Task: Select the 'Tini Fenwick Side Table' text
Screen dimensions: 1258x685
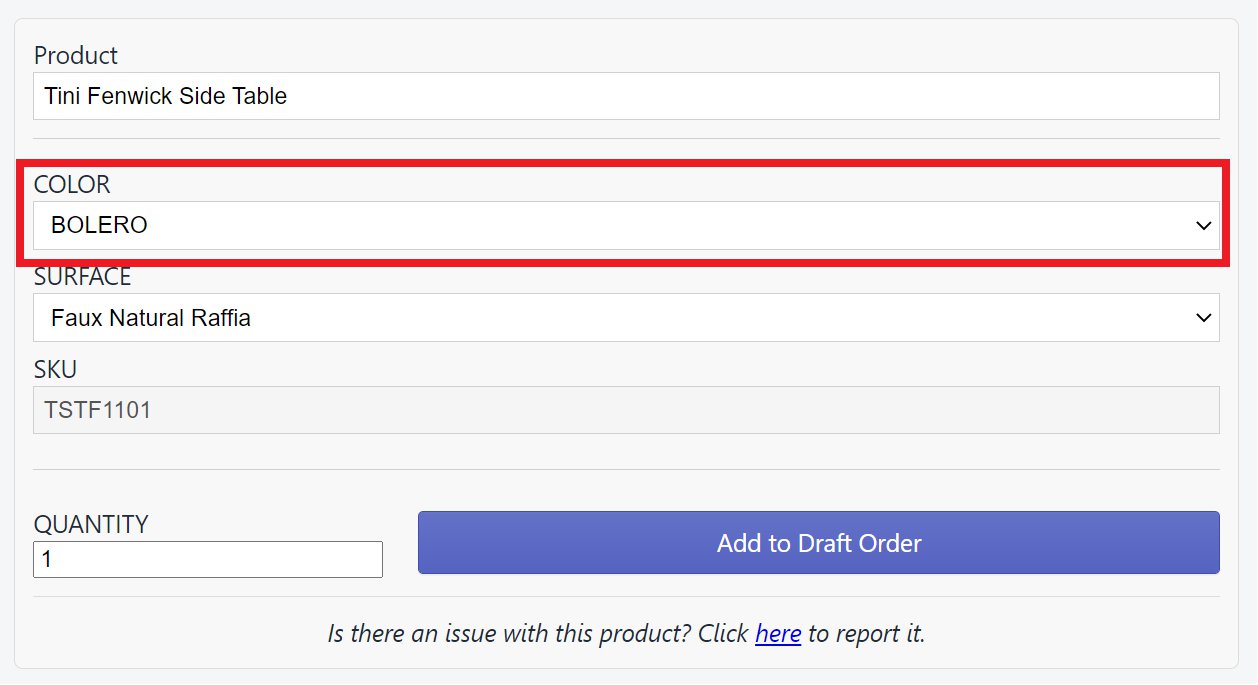Action: click(166, 96)
